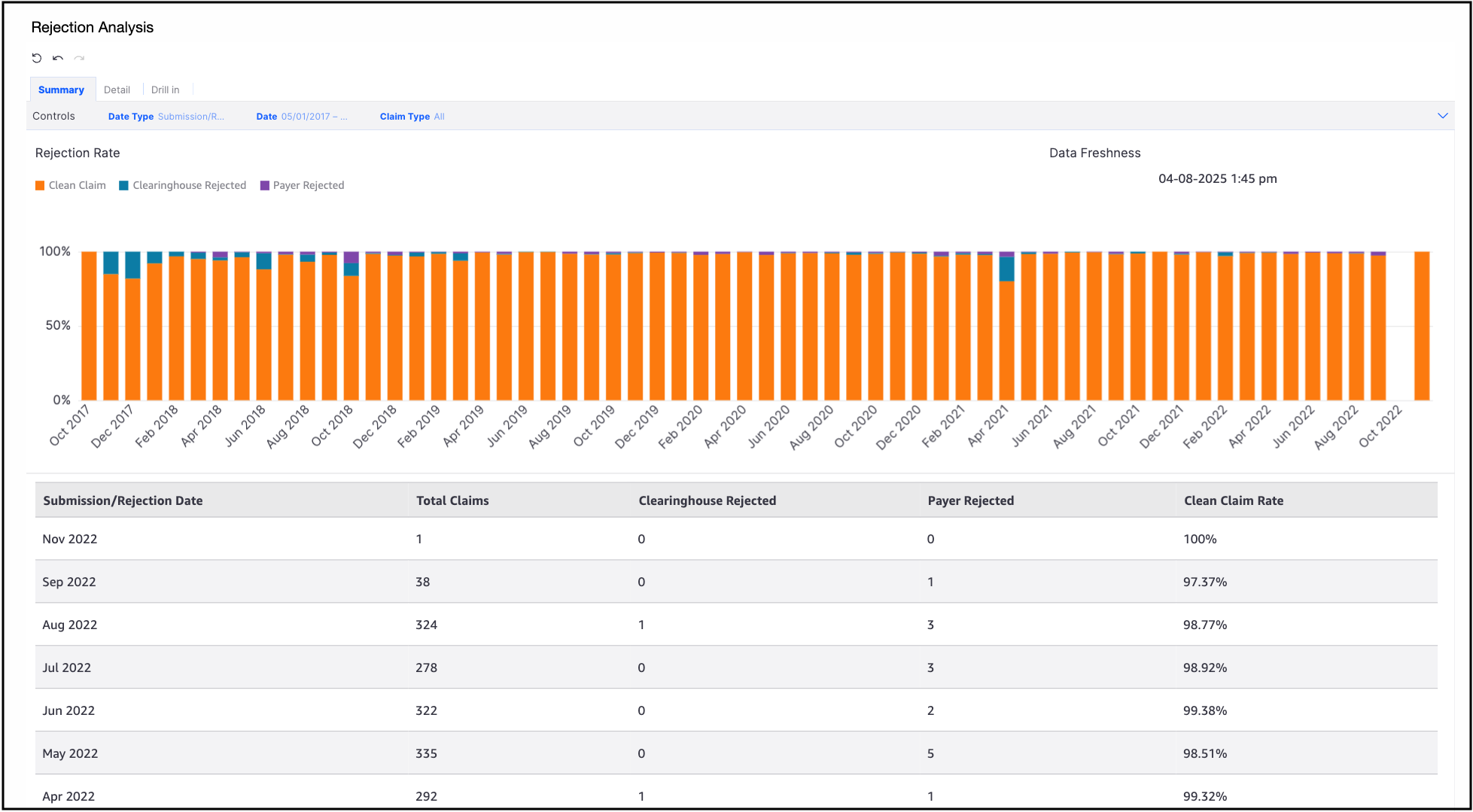Image resolution: width=1473 pixels, height=812 pixels.
Task: Switch to the Summary tab
Action: click(62, 90)
